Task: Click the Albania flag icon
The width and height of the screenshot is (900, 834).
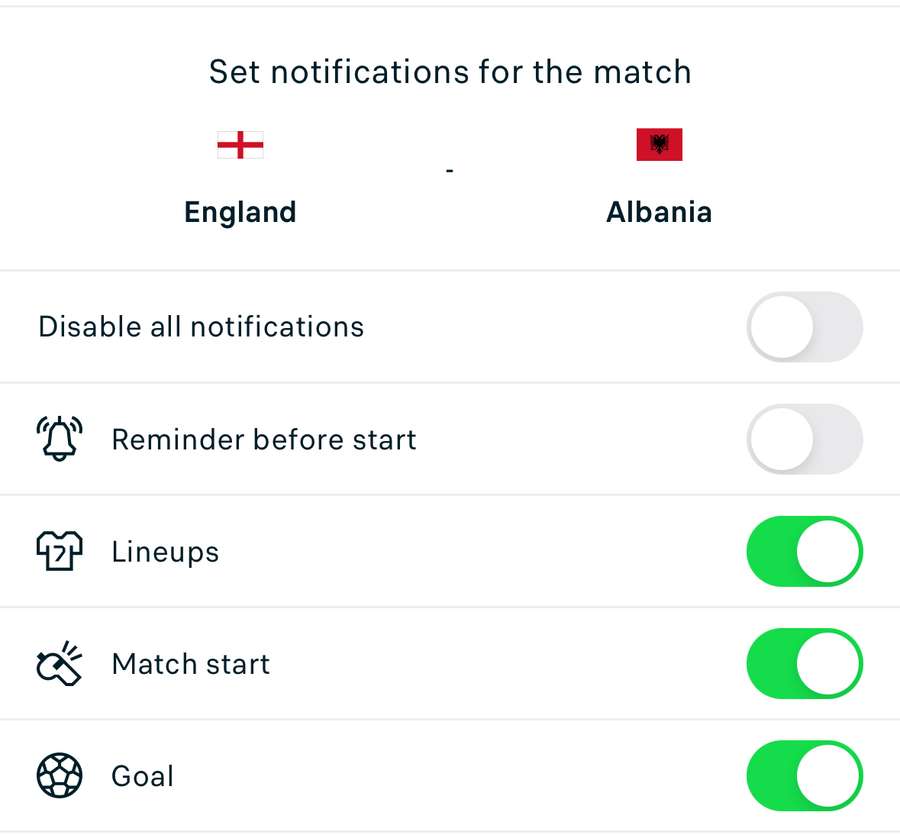Action: [659, 145]
